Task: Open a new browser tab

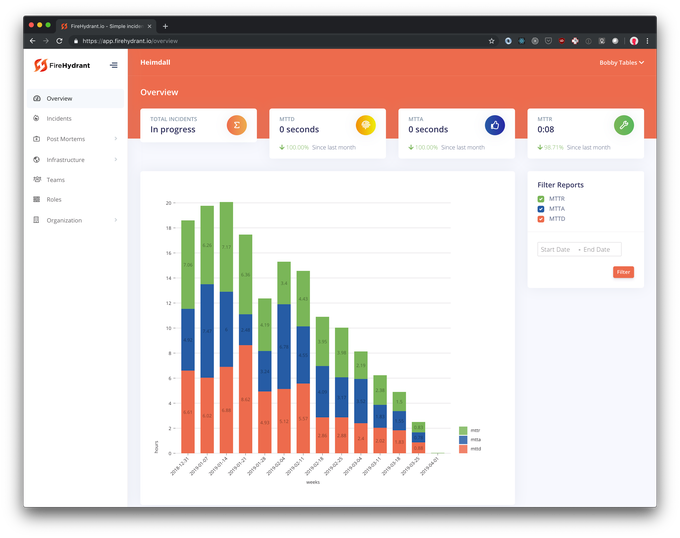Action: pos(166,26)
